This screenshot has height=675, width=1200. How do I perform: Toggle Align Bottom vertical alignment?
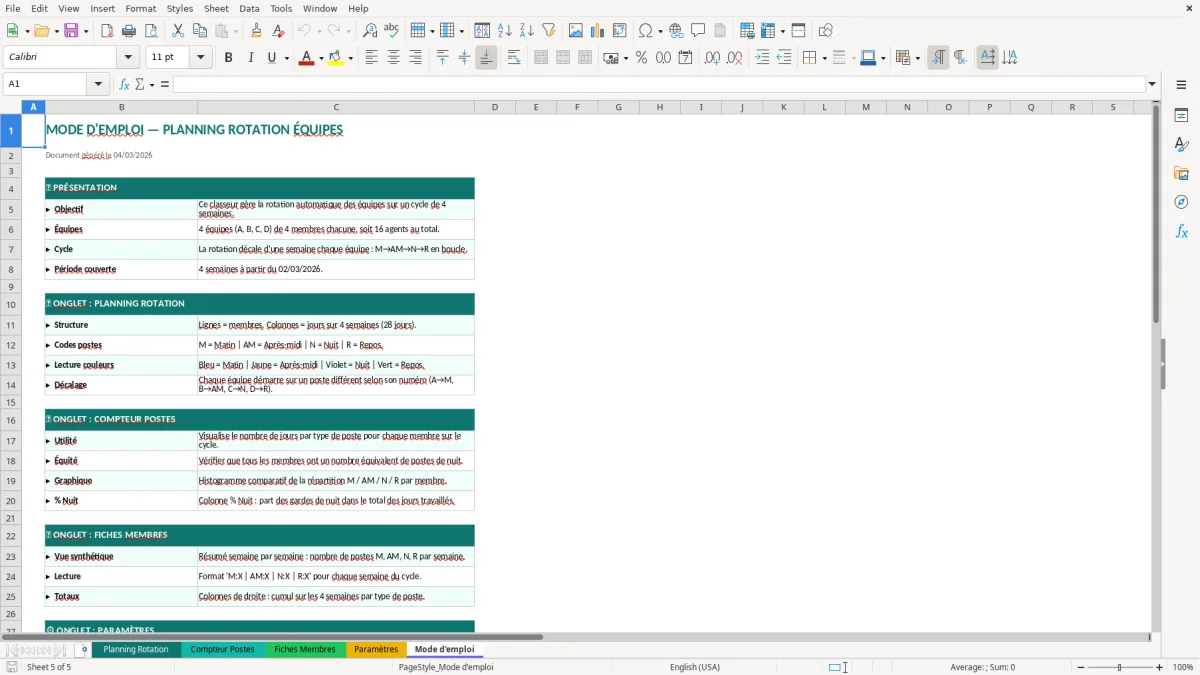(x=486, y=58)
